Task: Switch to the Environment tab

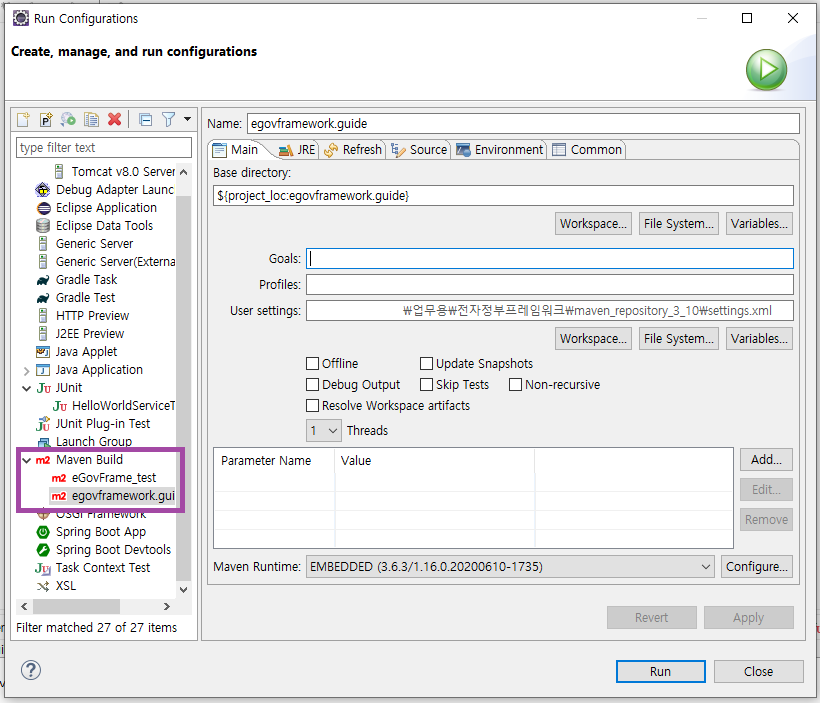Action: (x=499, y=150)
